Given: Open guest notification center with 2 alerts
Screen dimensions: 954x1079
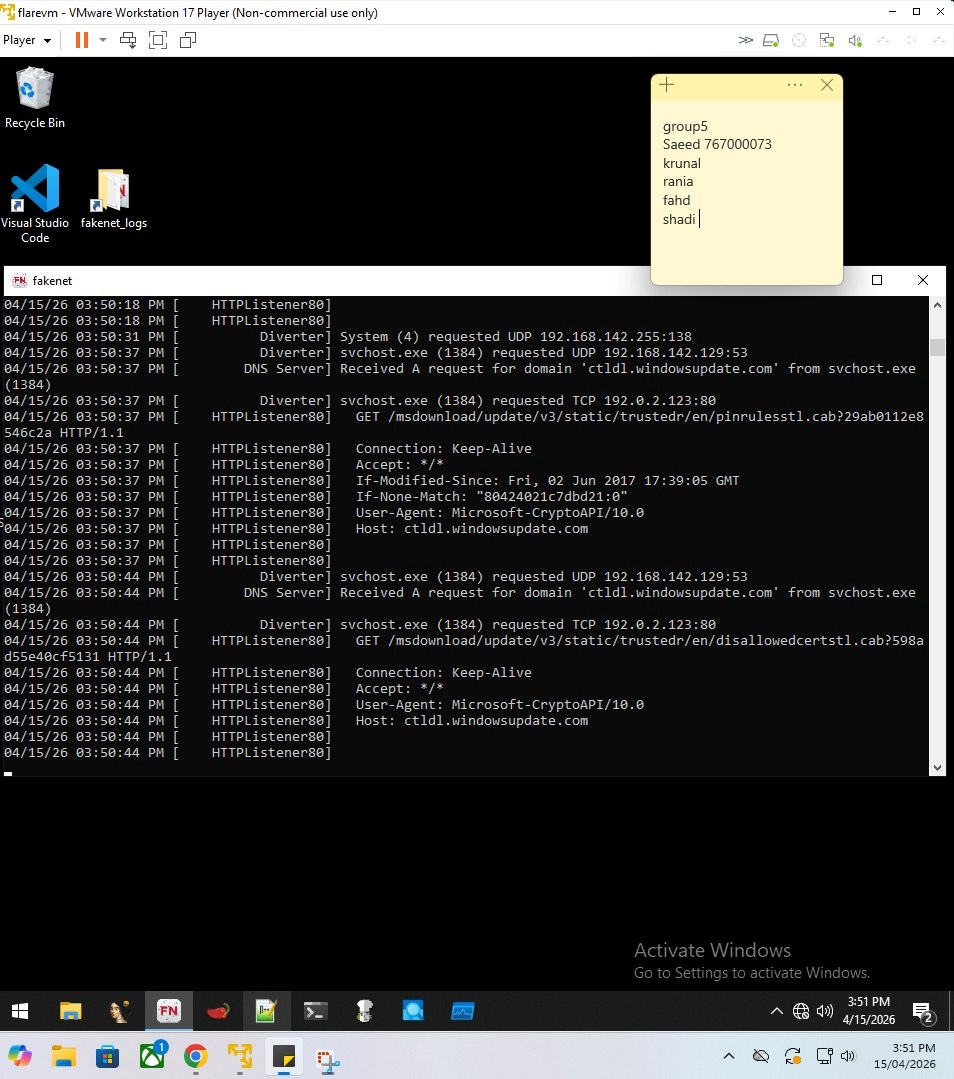Looking at the screenshot, I should 923,1011.
